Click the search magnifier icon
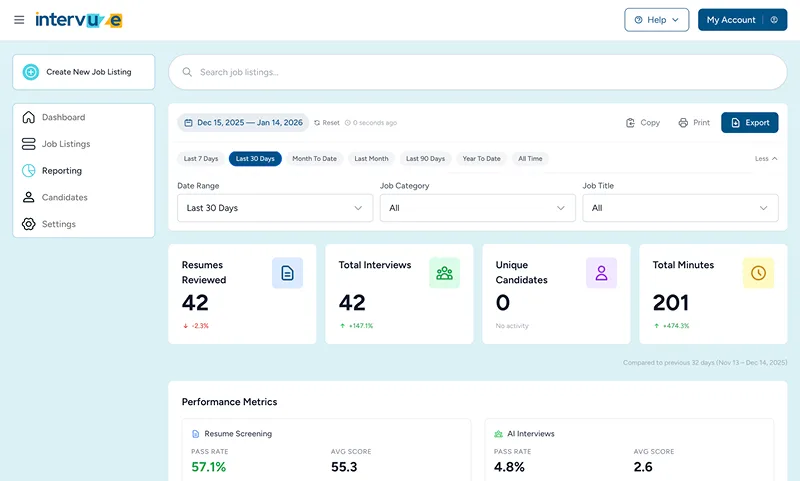 (x=186, y=72)
